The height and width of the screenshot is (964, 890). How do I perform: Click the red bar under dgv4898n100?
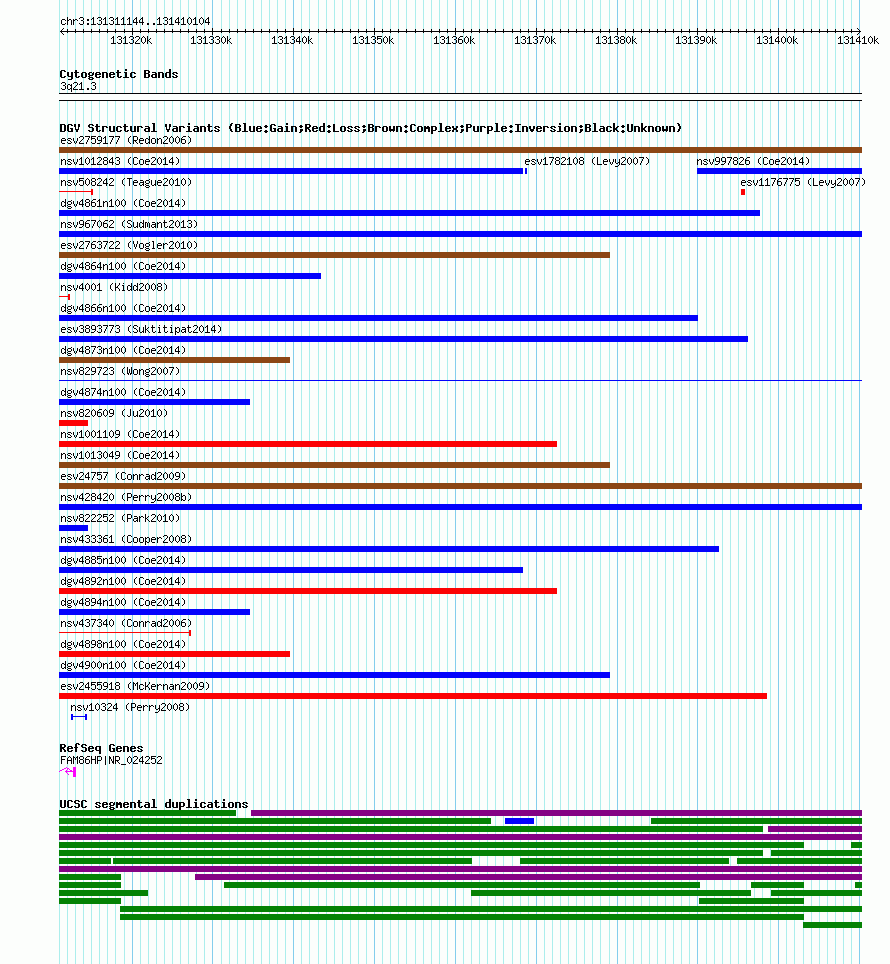pyautogui.click(x=175, y=654)
